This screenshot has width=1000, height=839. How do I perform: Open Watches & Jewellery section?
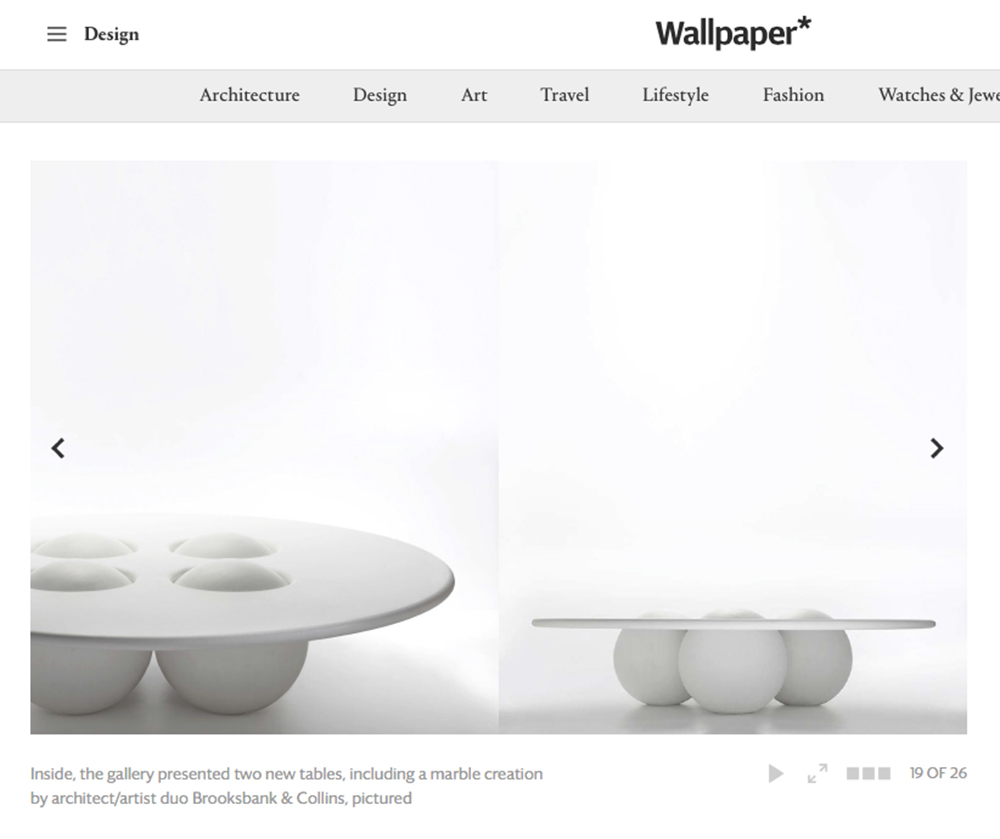[939, 95]
